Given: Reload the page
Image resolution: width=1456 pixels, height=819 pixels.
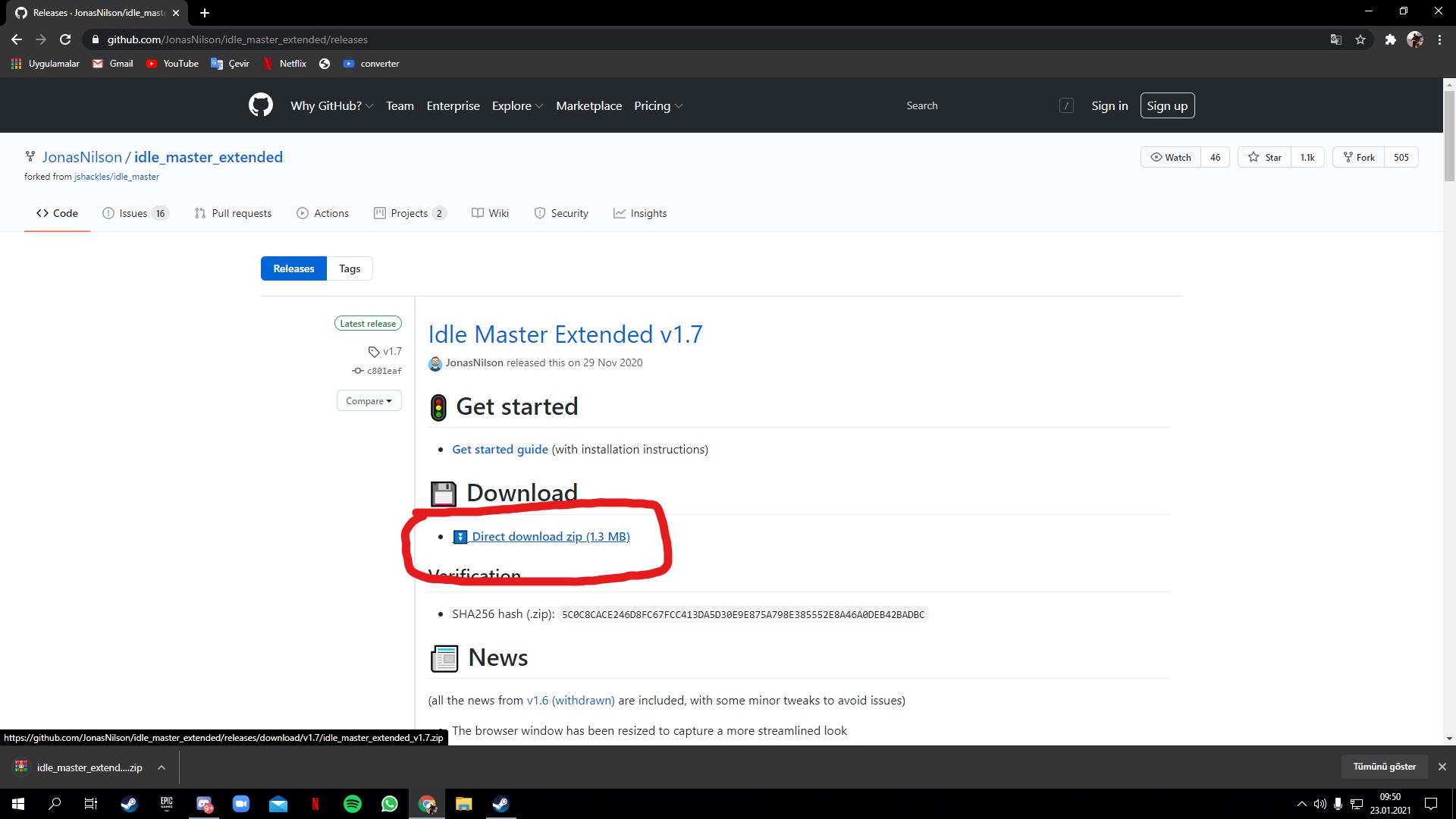Looking at the screenshot, I should coord(65,39).
